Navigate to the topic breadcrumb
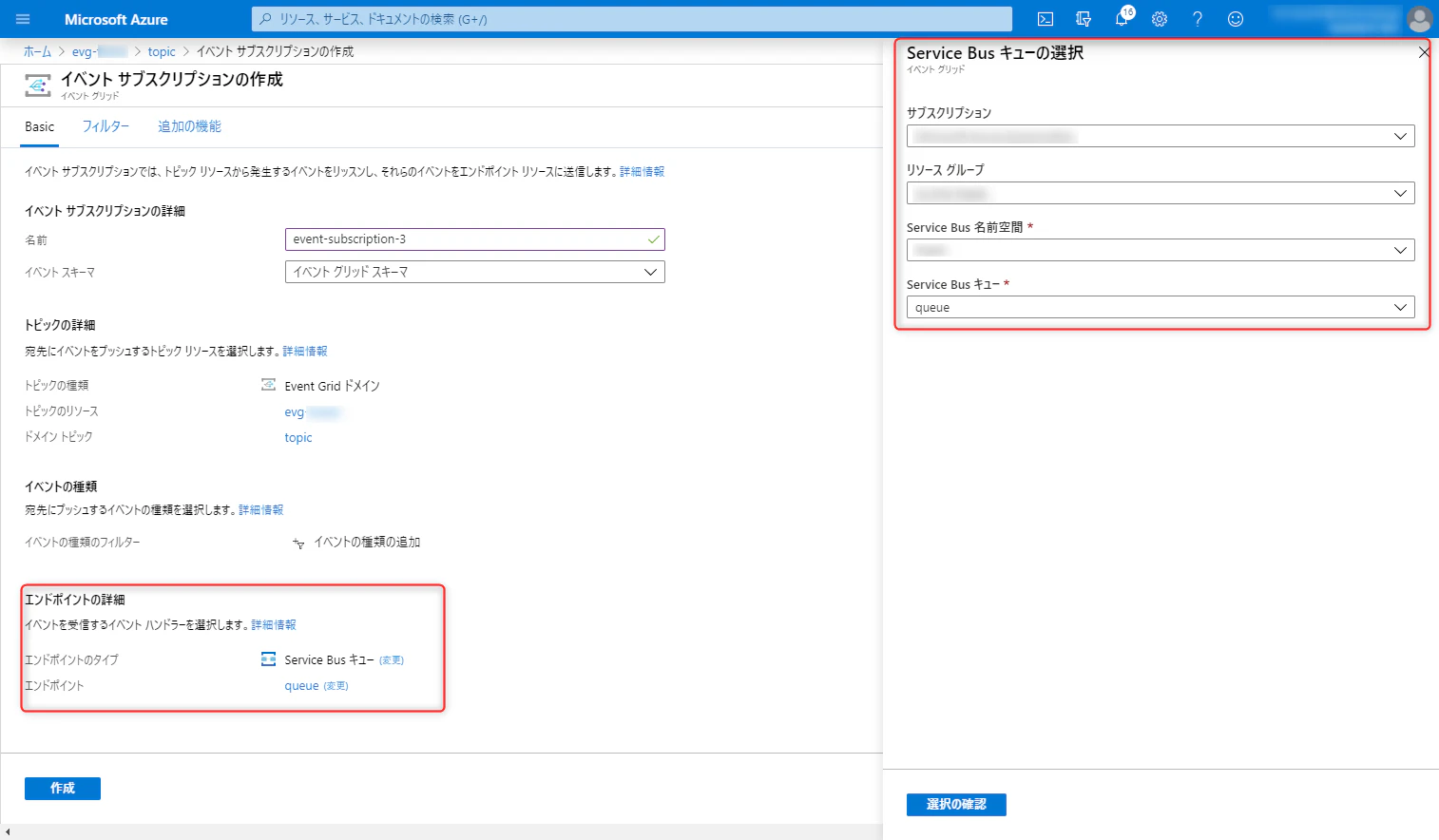 coord(162,51)
